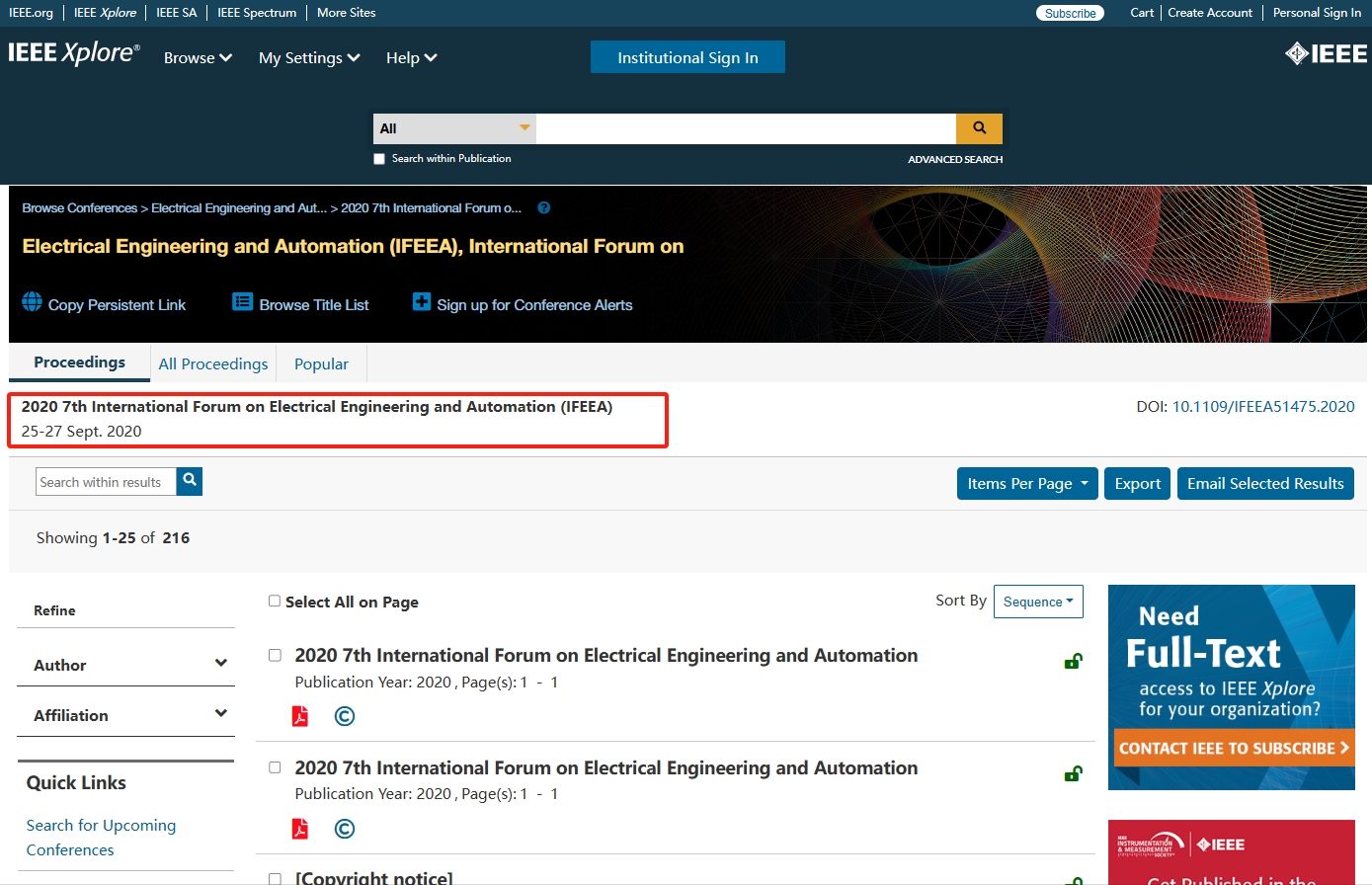This screenshot has width=1372, height=885.
Task: Switch to the All Proceedings tab
Action: (213, 363)
